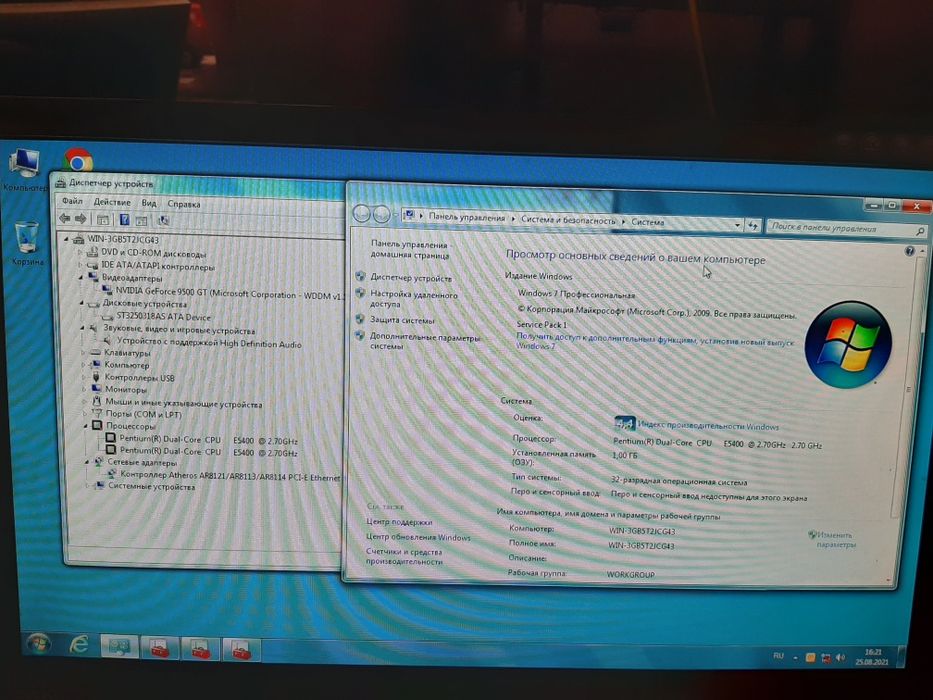933x700 pixels.
Task: Click the System window vertical scrollbar
Action: [907, 387]
